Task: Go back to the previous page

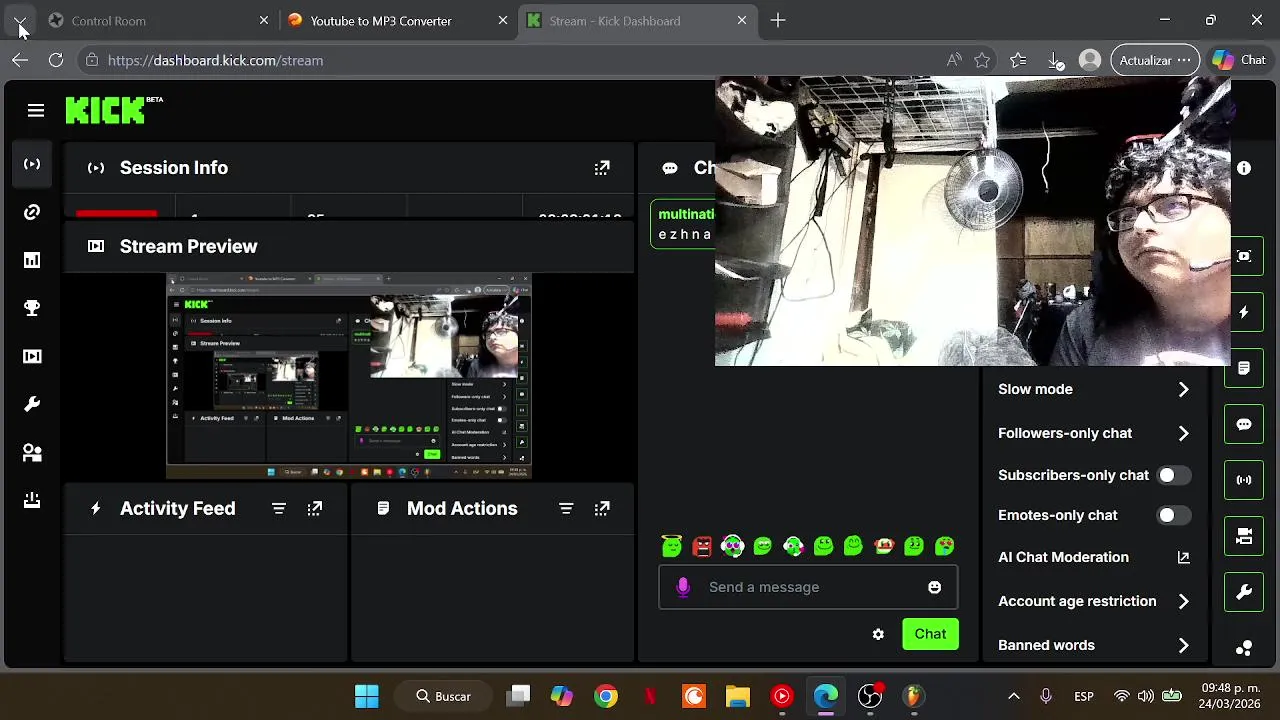Action: [20, 60]
